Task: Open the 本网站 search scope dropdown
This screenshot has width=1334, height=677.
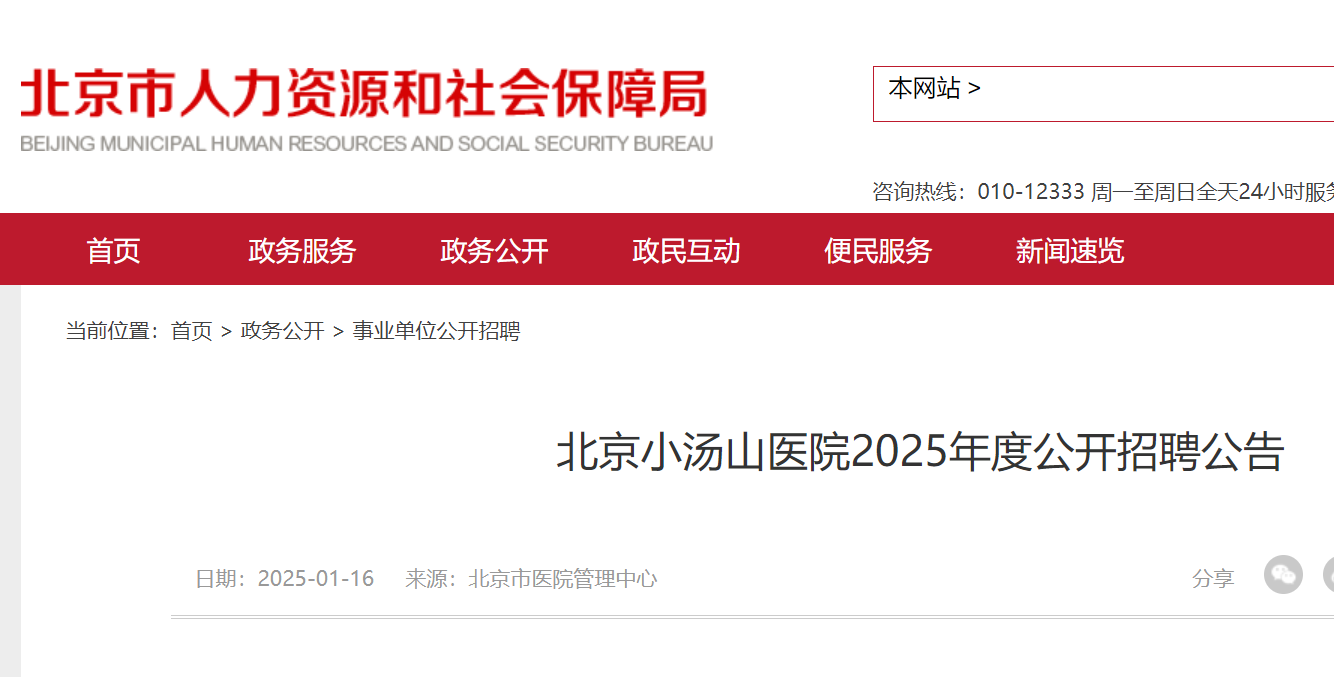Action: tap(934, 89)
